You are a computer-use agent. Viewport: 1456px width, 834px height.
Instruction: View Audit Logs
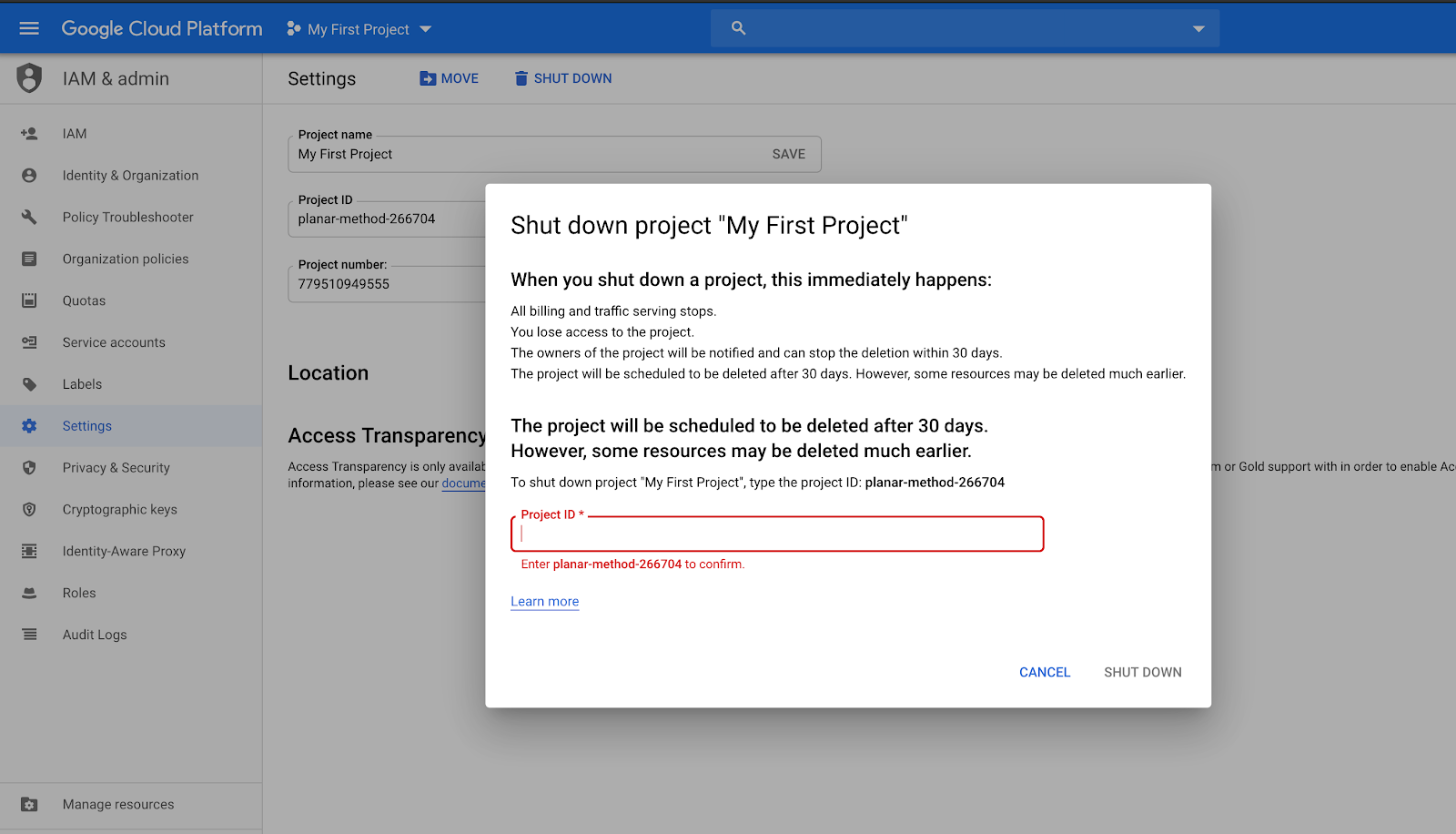131,635
